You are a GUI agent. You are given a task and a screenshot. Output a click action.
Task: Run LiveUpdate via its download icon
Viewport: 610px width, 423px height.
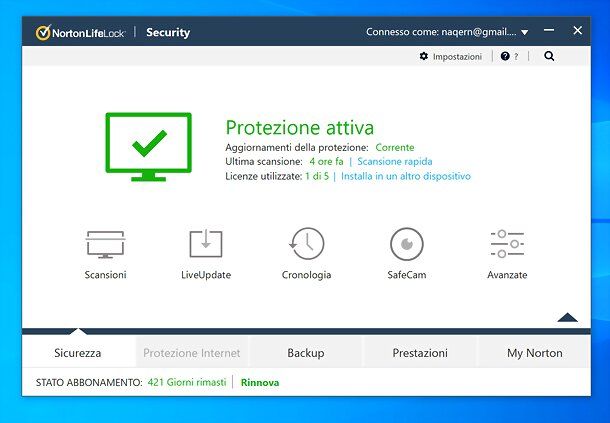[206, 243]
